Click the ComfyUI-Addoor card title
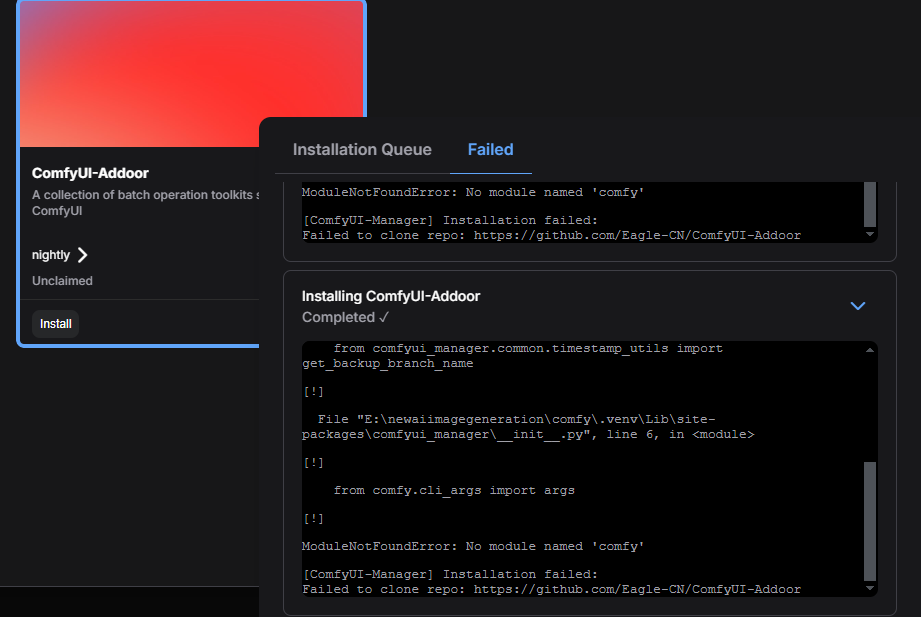921x617 pixels. [90, 173]
